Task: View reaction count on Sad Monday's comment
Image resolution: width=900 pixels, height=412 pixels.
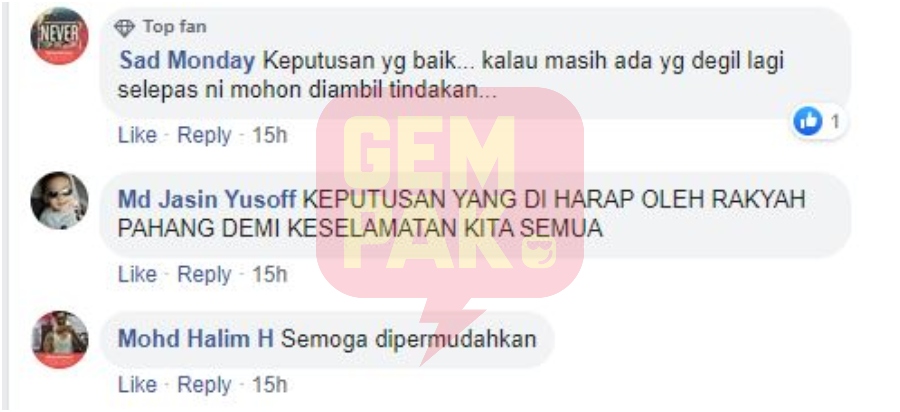Action: [835, 122]
